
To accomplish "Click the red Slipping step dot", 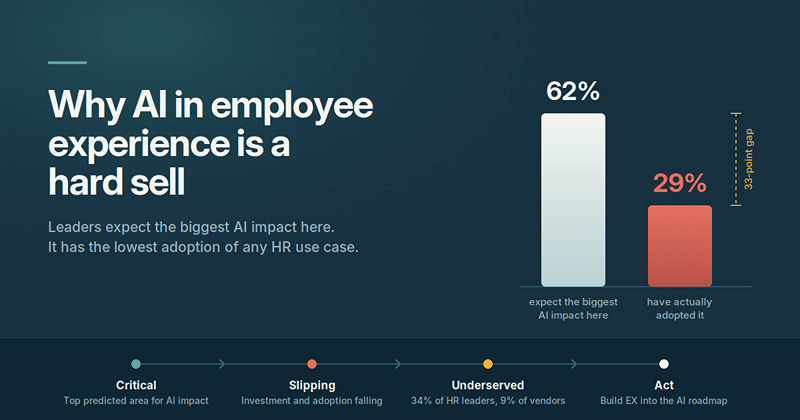I will click(x=312, y=364).
